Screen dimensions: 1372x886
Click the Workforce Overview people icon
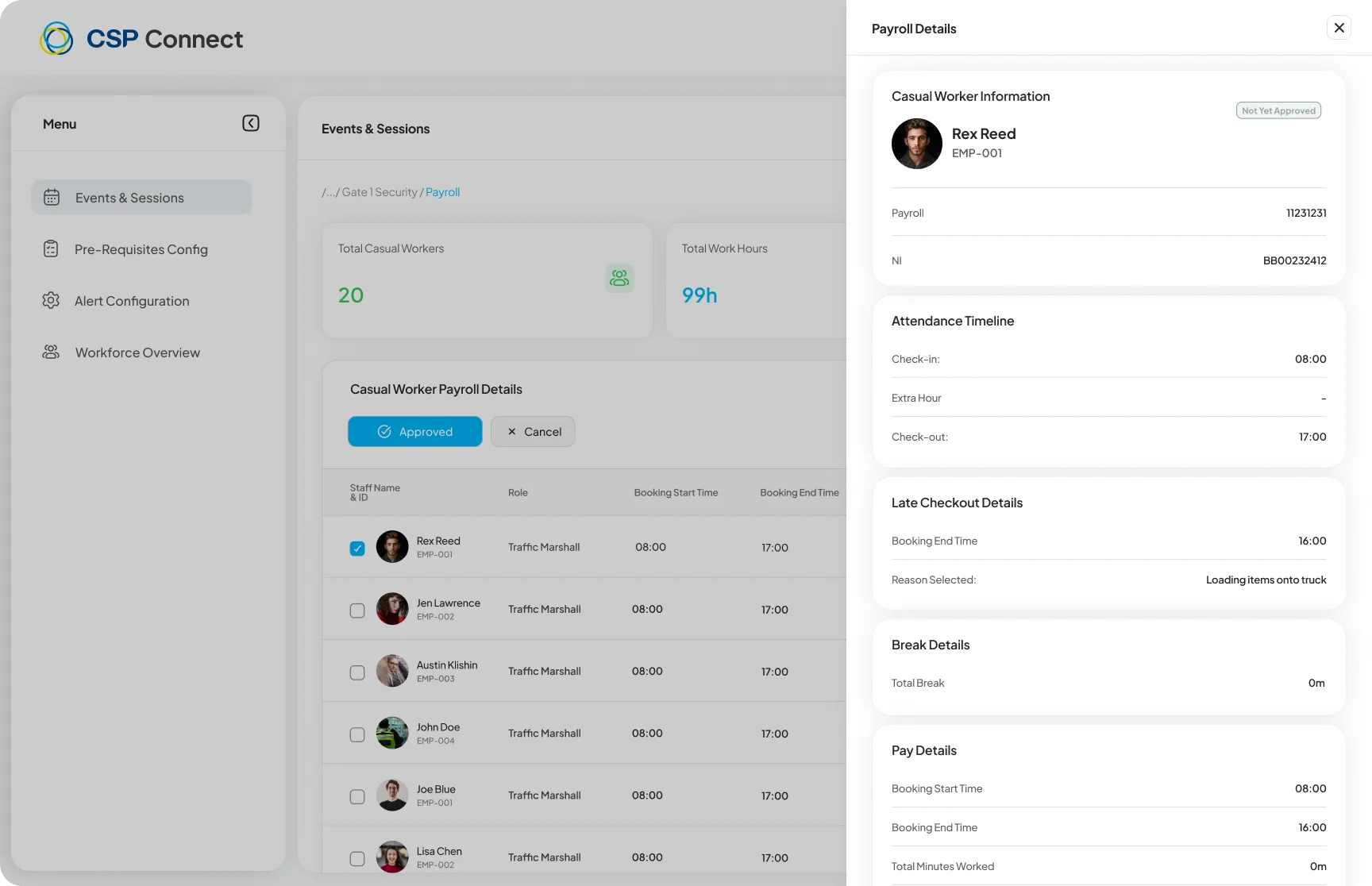point(51,352)
